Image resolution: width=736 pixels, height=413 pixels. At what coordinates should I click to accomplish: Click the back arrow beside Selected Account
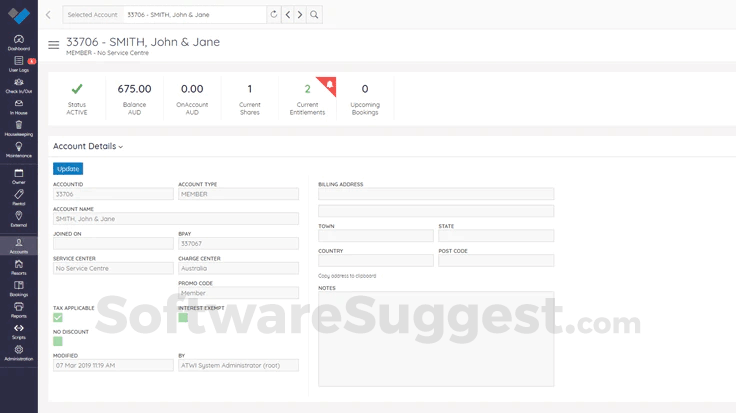tap(48, 15)
